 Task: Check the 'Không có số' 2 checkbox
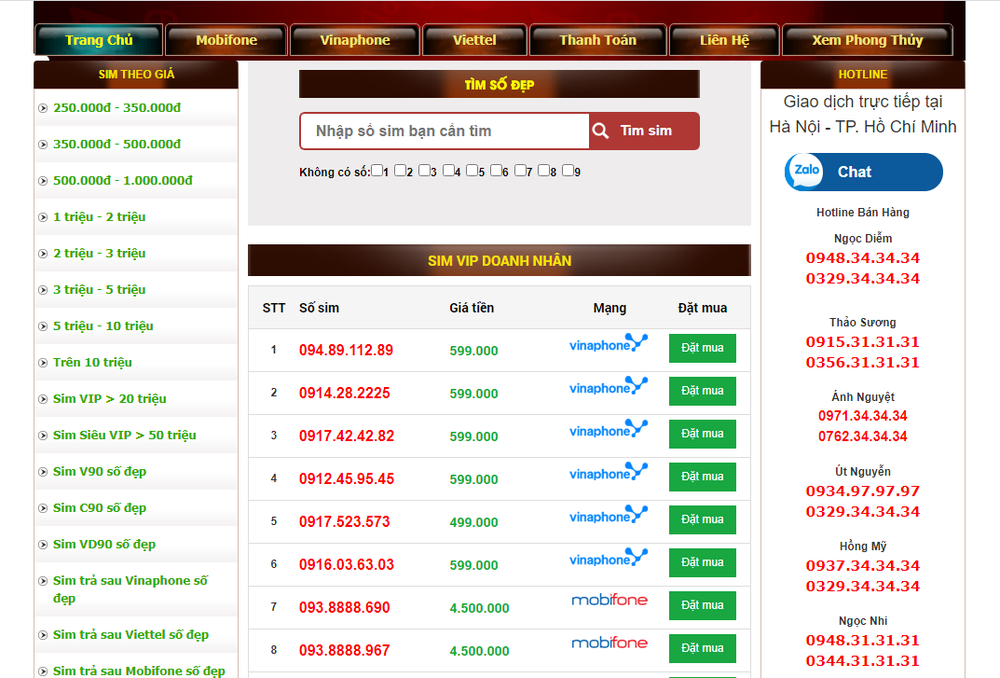401,170
